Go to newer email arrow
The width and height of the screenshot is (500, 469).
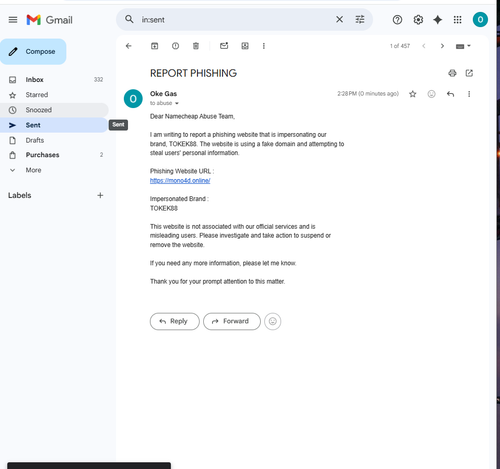coord(424,46)
